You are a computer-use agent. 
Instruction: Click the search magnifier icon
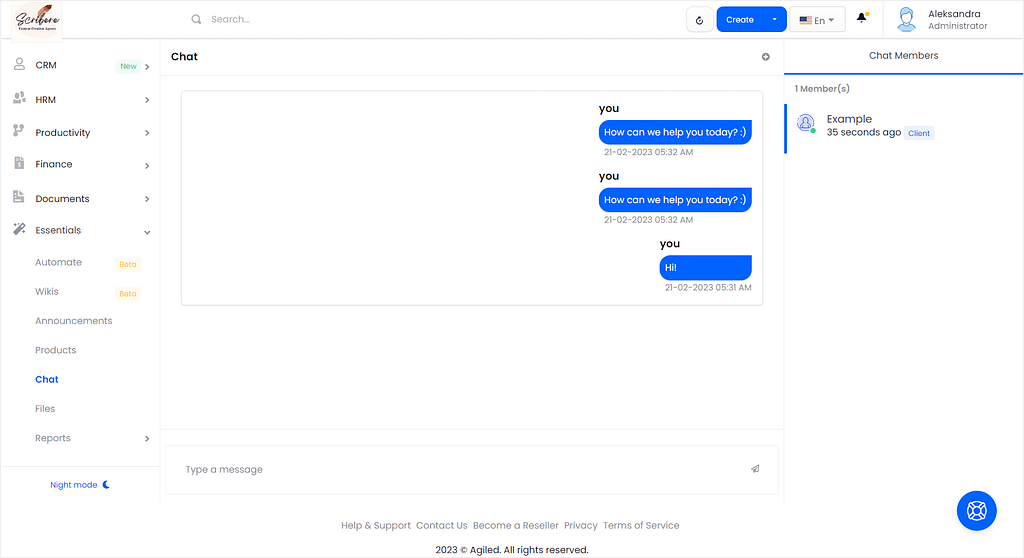click(x=196, y=20)
